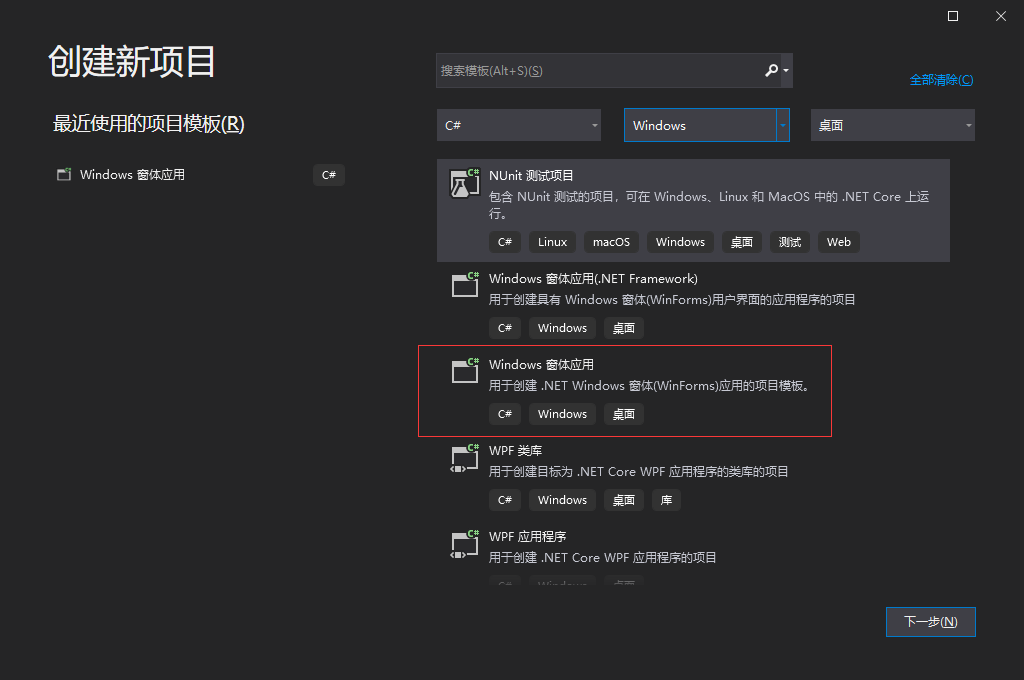Open the Windows platform filter dropdown
1024x680 pixels.
point(707,125)
